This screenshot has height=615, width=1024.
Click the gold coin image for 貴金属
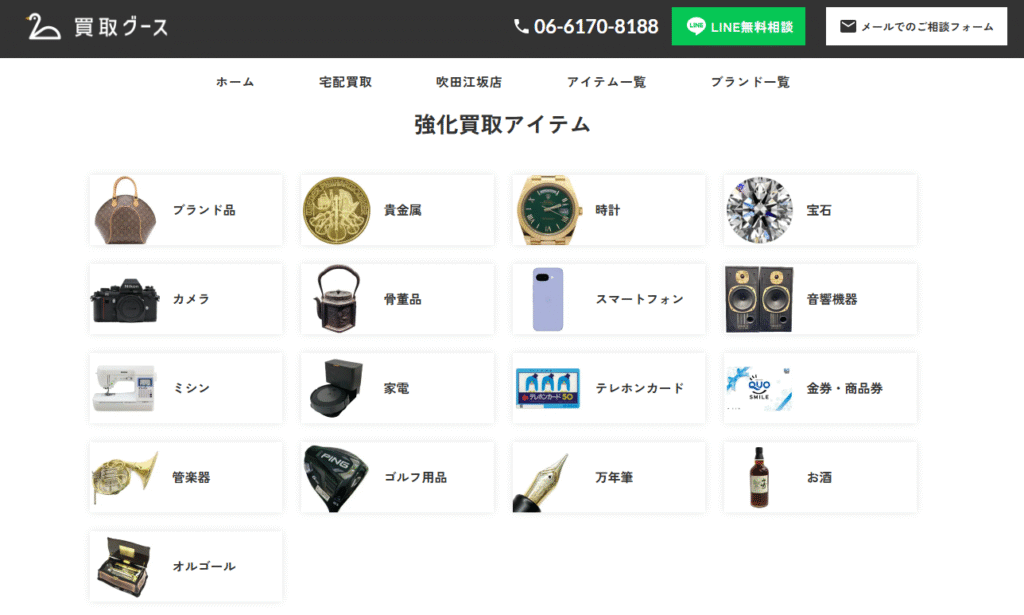[339, 210]
